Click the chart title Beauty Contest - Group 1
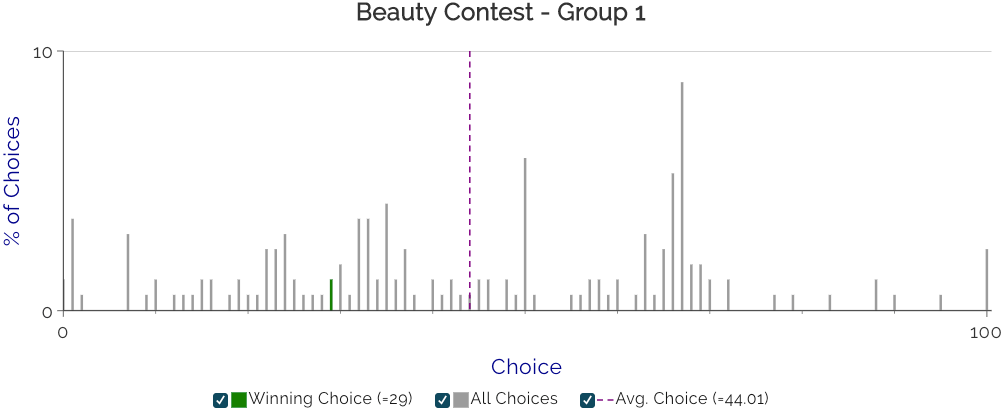 coord(500,13)
